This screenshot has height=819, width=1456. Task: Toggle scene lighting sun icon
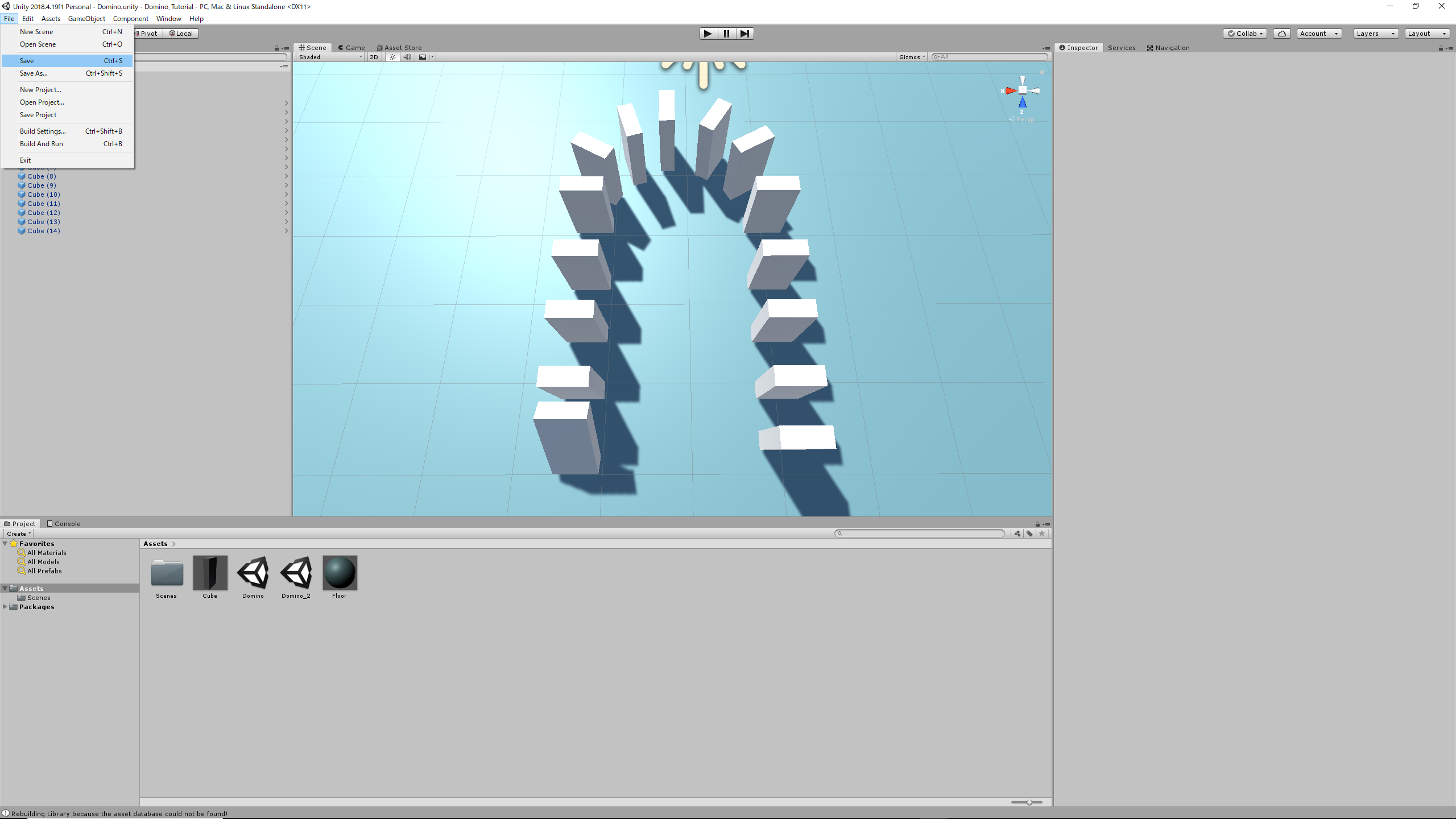[392, 57]
